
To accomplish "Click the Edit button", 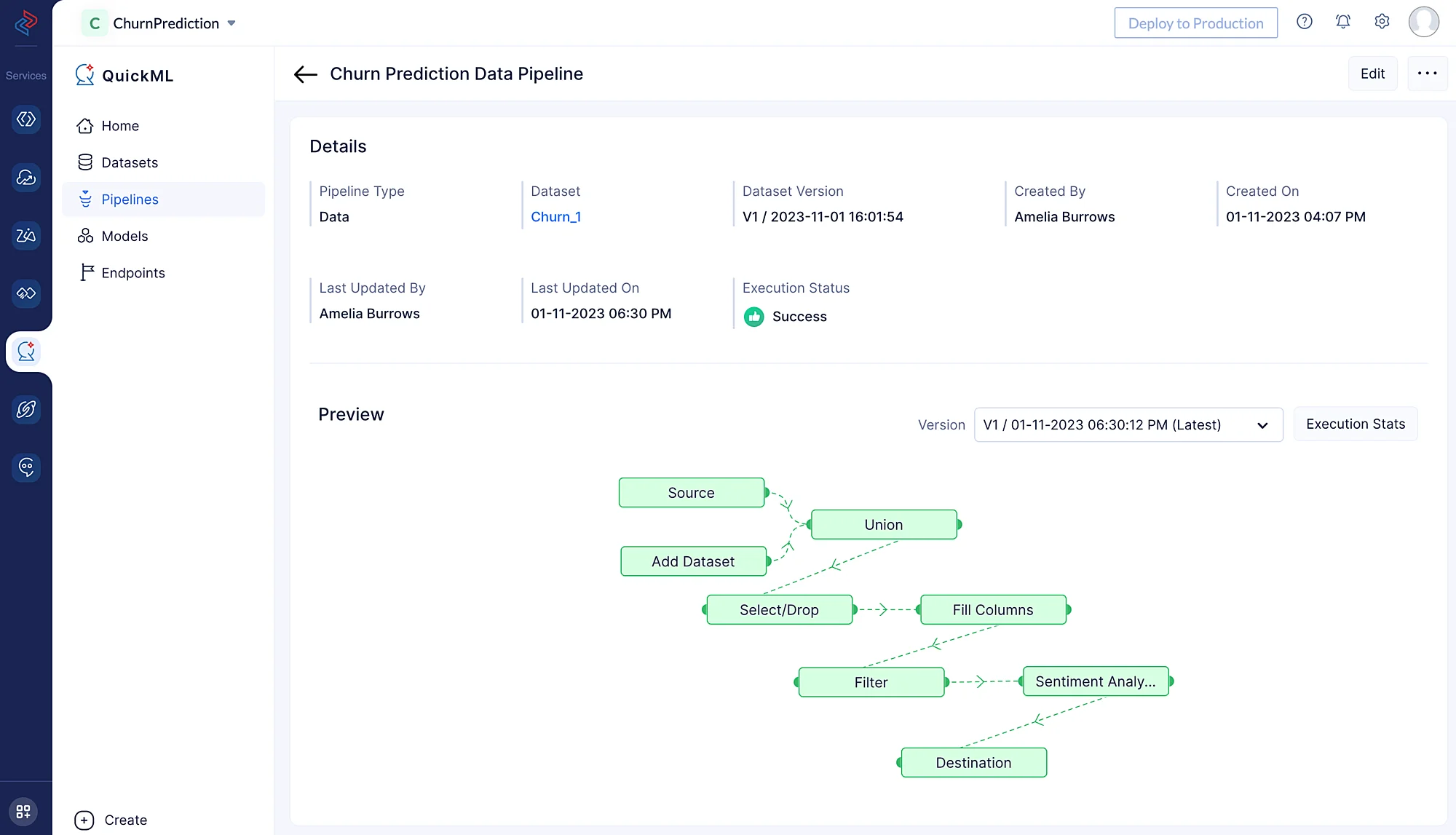I will (1372, 74).
